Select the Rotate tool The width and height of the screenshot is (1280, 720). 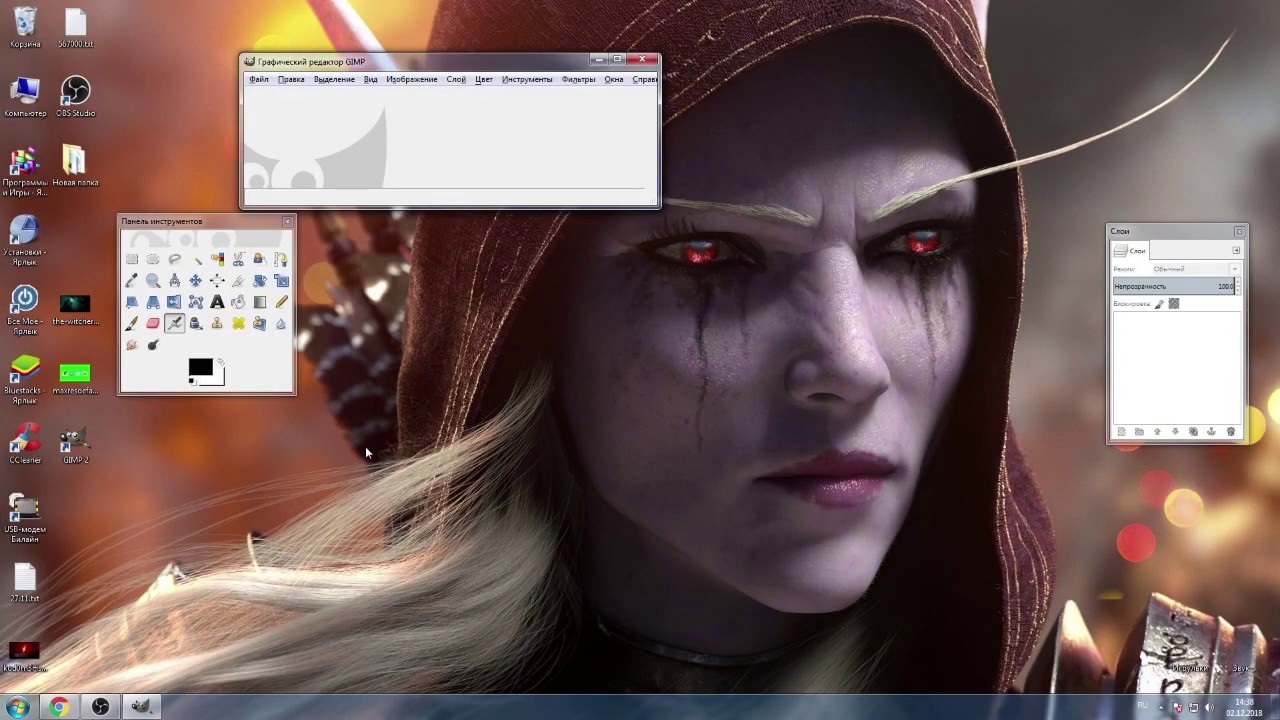coord(260,280)
